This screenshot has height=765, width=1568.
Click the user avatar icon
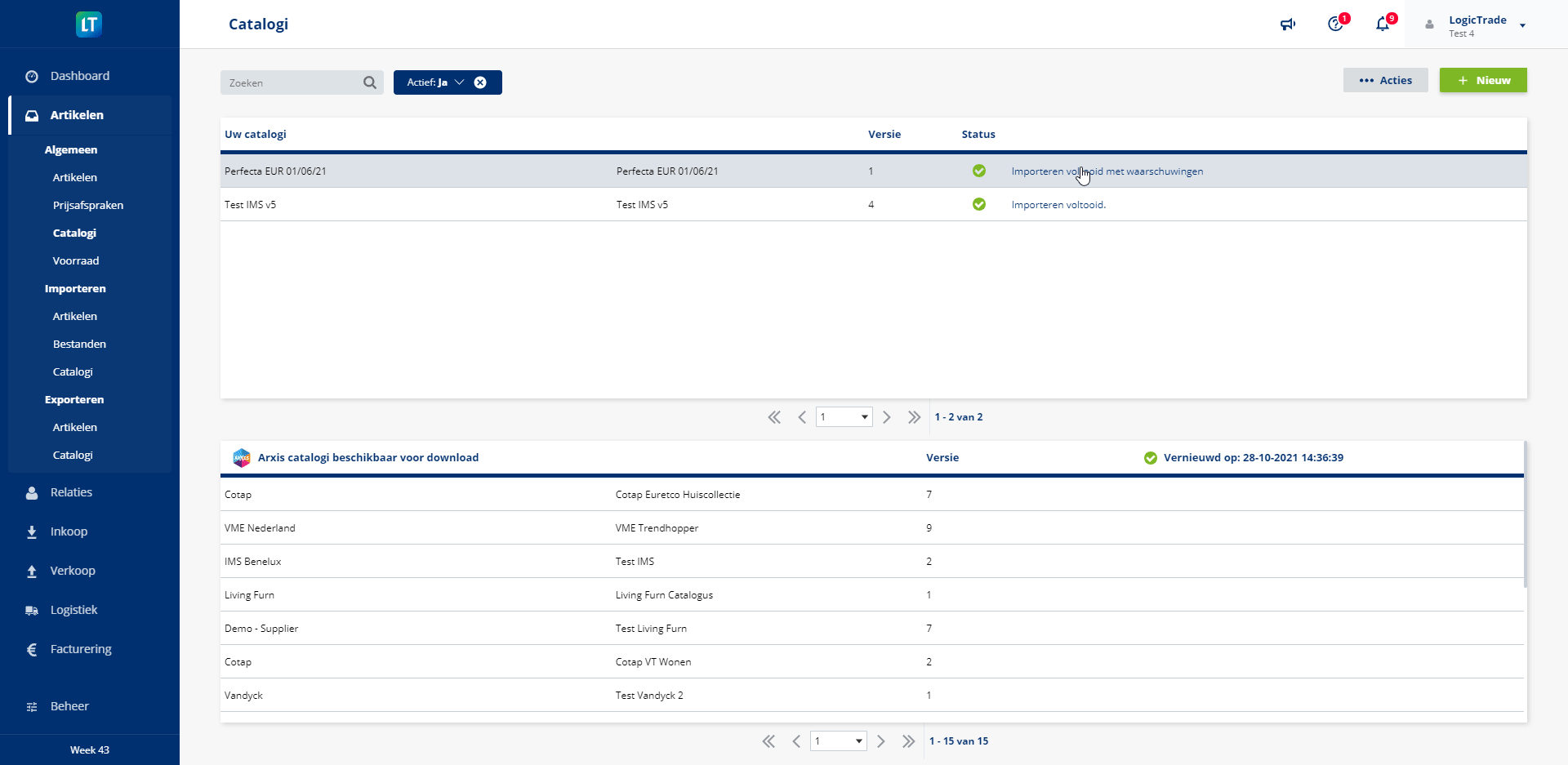1429,24
